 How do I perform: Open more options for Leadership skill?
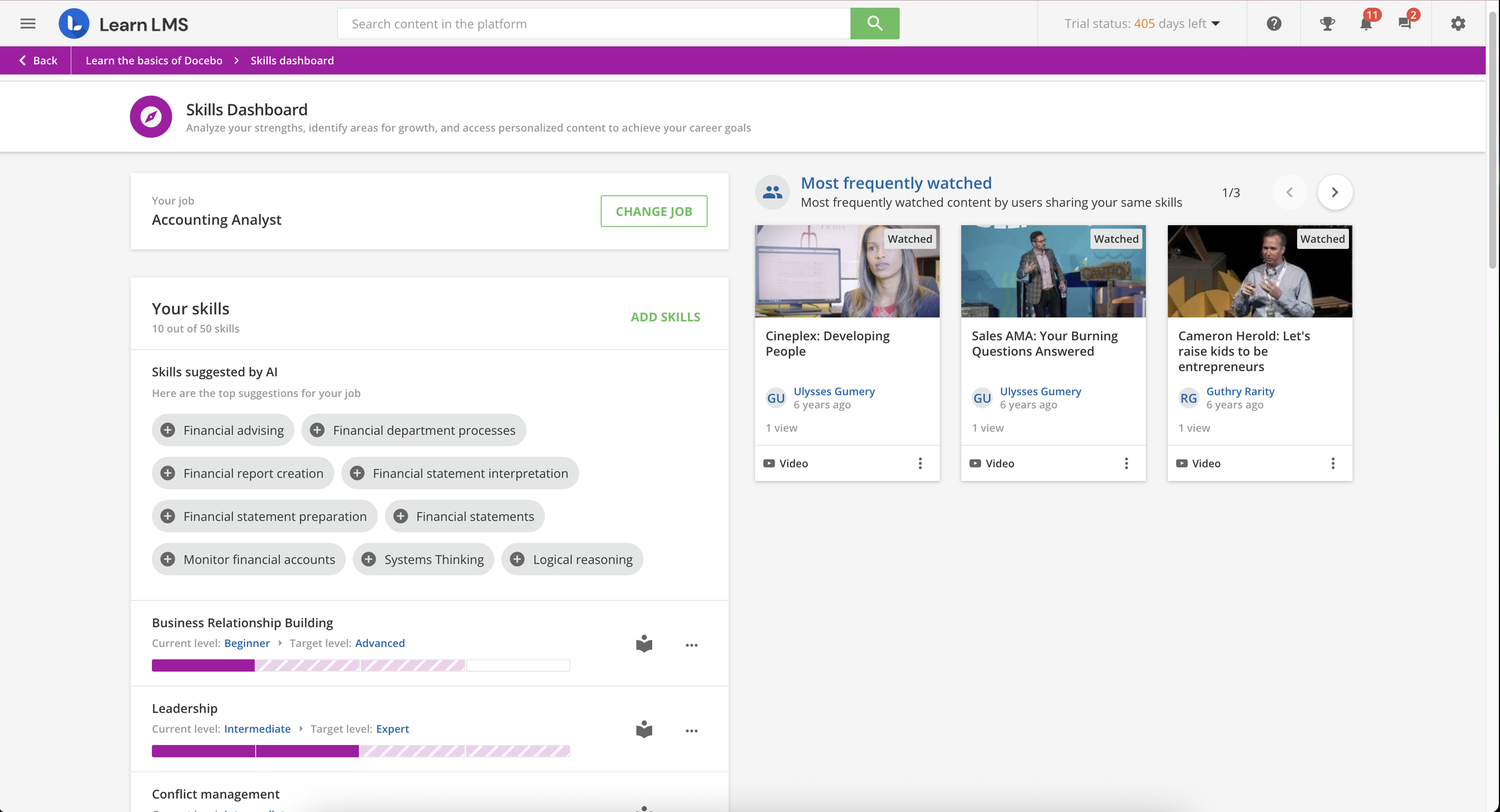click(691, 731)
